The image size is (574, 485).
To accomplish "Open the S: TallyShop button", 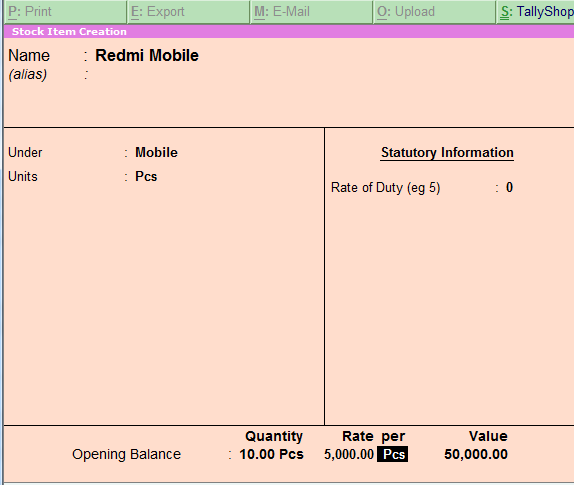I will [536, 12].
